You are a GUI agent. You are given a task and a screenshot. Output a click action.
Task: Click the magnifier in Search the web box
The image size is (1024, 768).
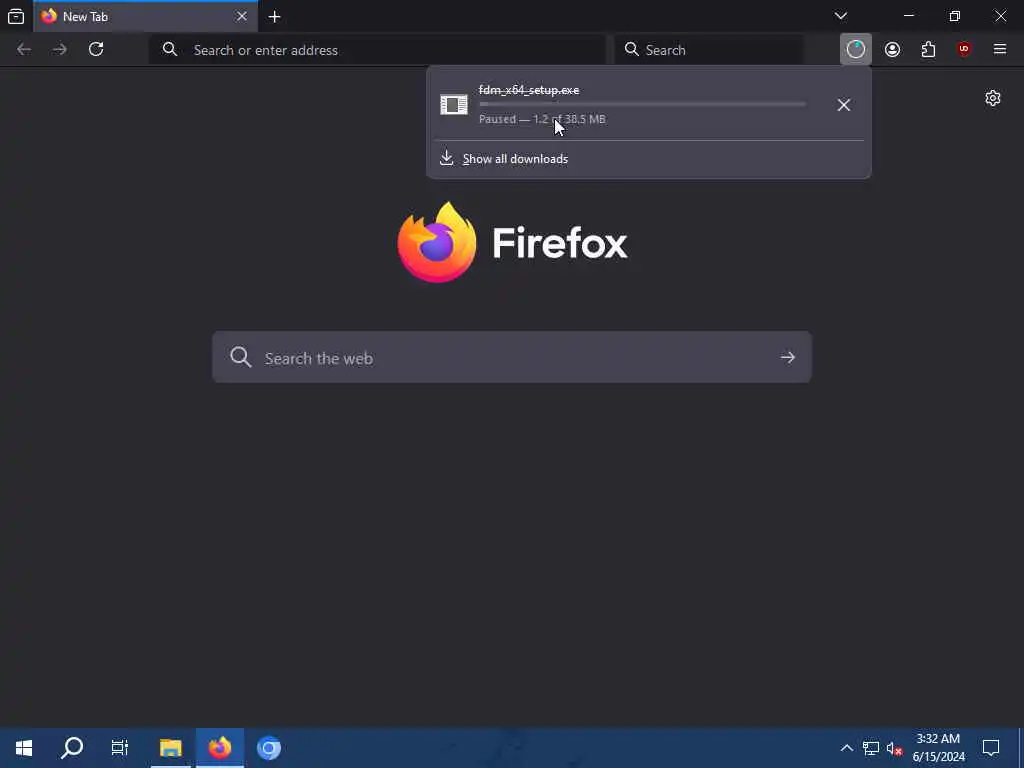pyautogui.click(x=240, y=357)
